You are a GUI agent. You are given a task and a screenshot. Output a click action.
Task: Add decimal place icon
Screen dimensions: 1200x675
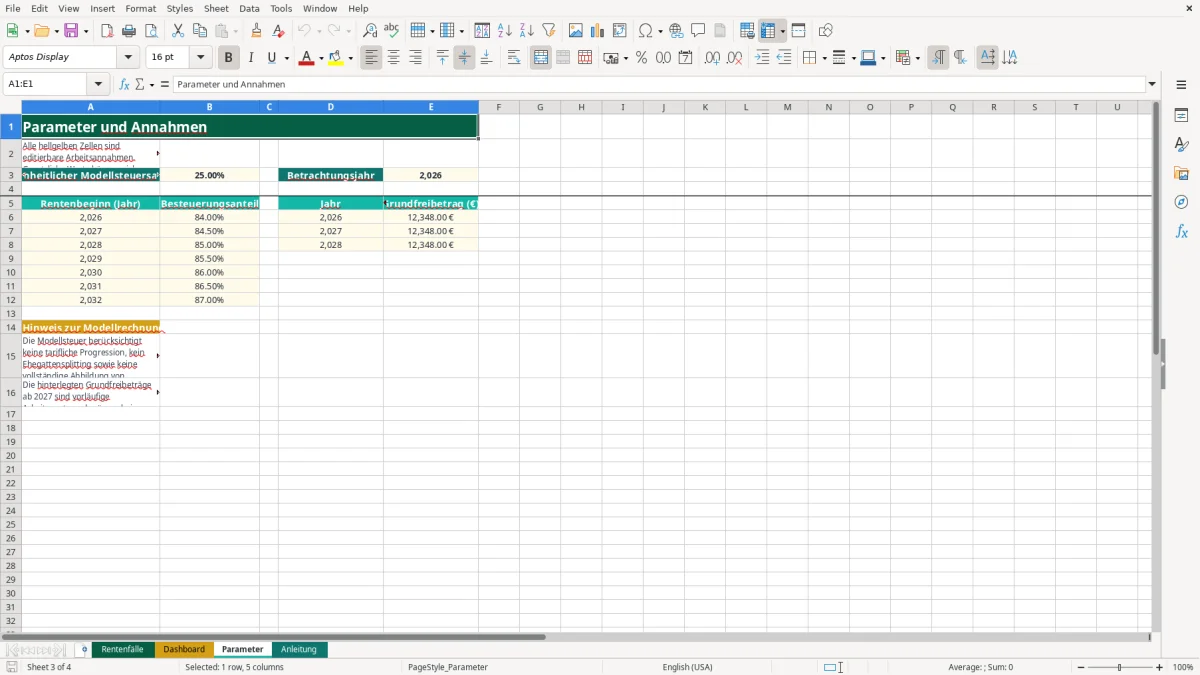point(712,58)
